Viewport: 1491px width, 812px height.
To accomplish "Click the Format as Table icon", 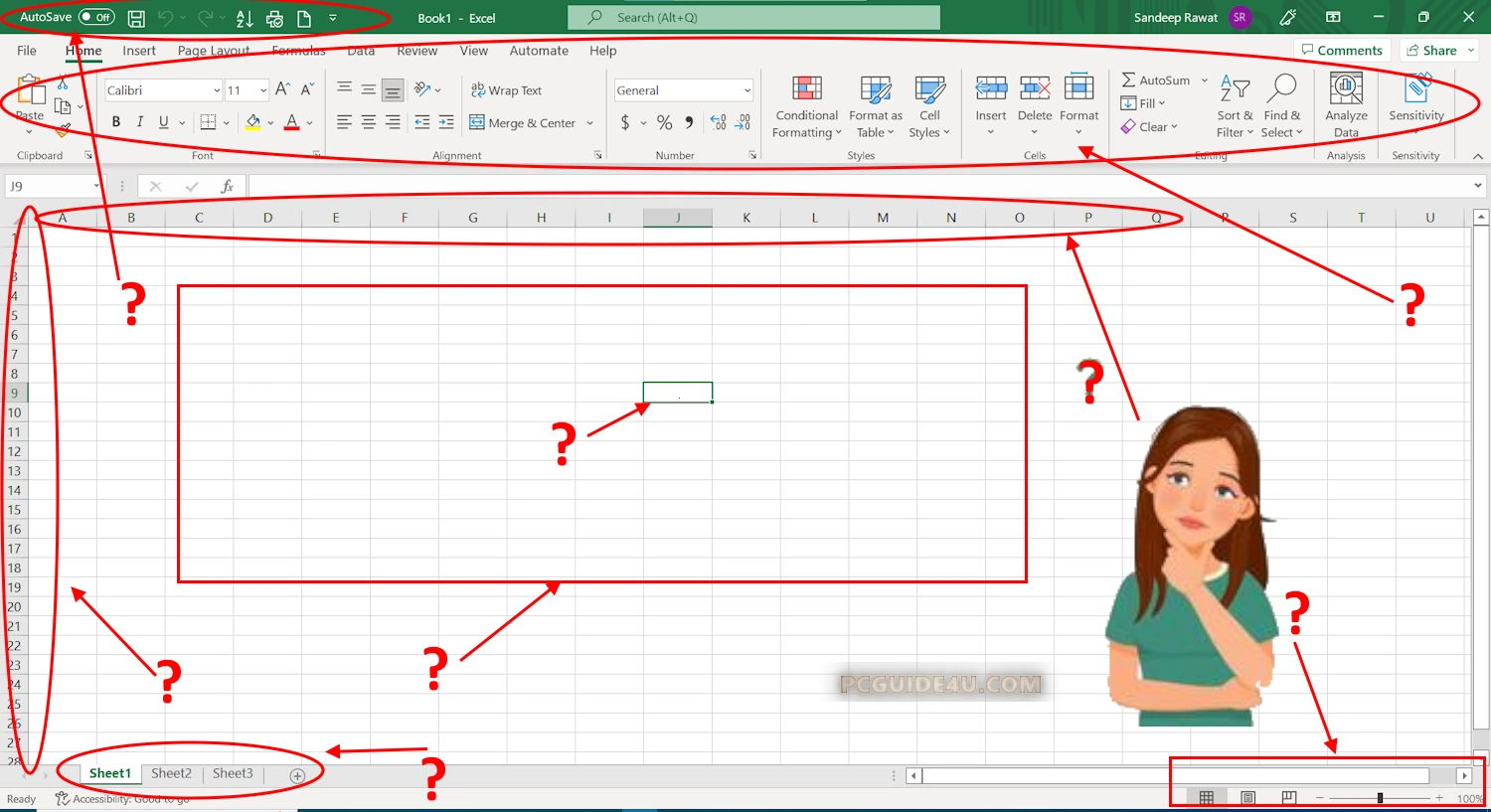I will tap(875, 89).
